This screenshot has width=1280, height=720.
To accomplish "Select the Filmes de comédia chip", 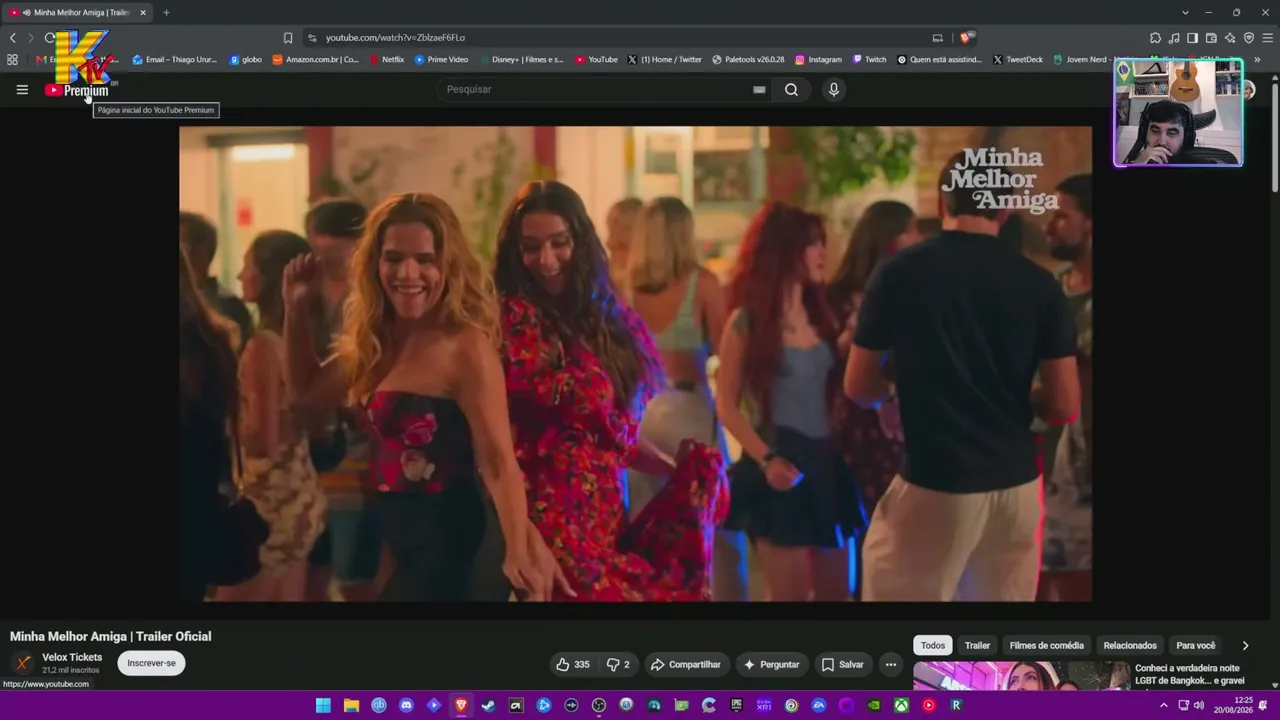I will tap(1046, 646).
